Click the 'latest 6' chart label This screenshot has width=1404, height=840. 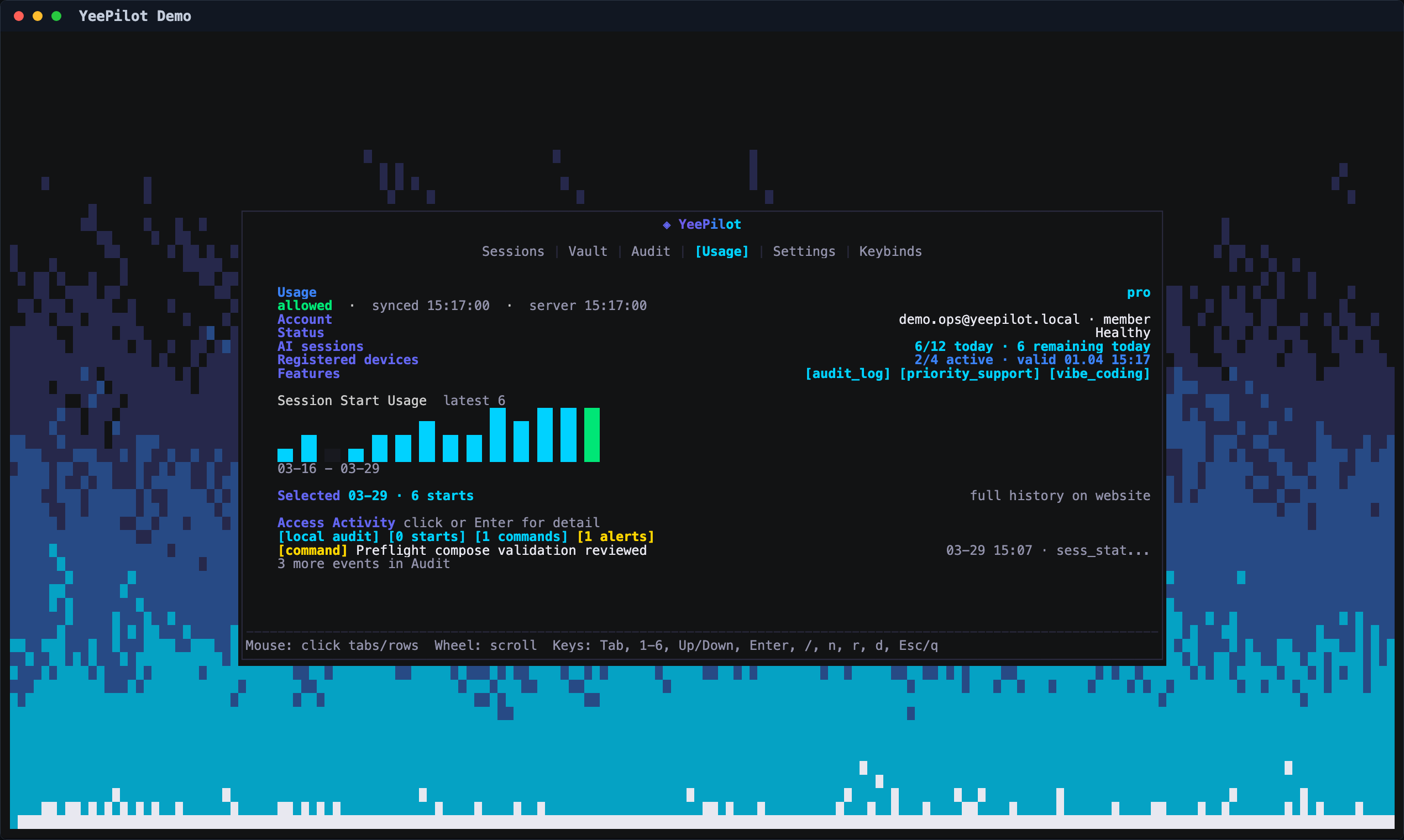(474, 401)
